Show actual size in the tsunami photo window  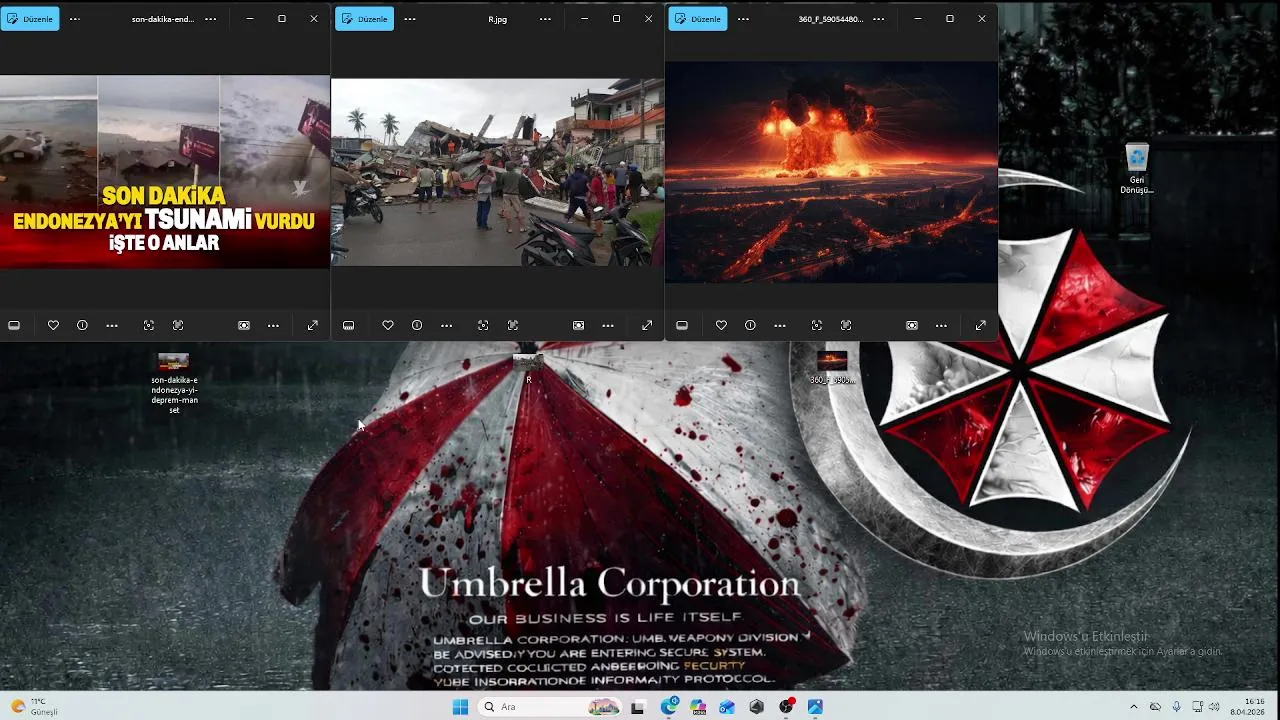(178, 325)
